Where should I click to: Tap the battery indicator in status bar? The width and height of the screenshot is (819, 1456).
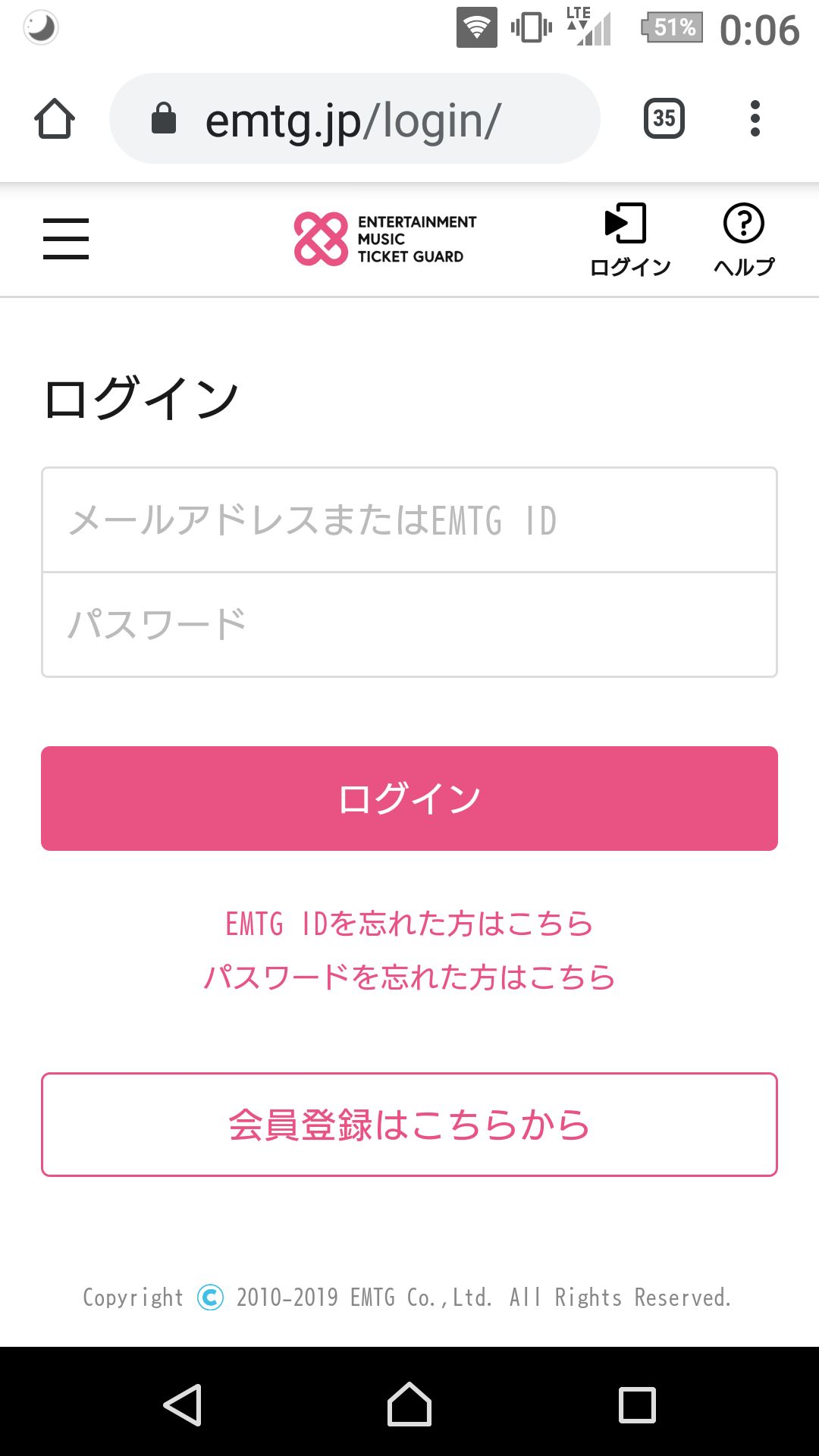pyautogui.click(x=672, y=28)
